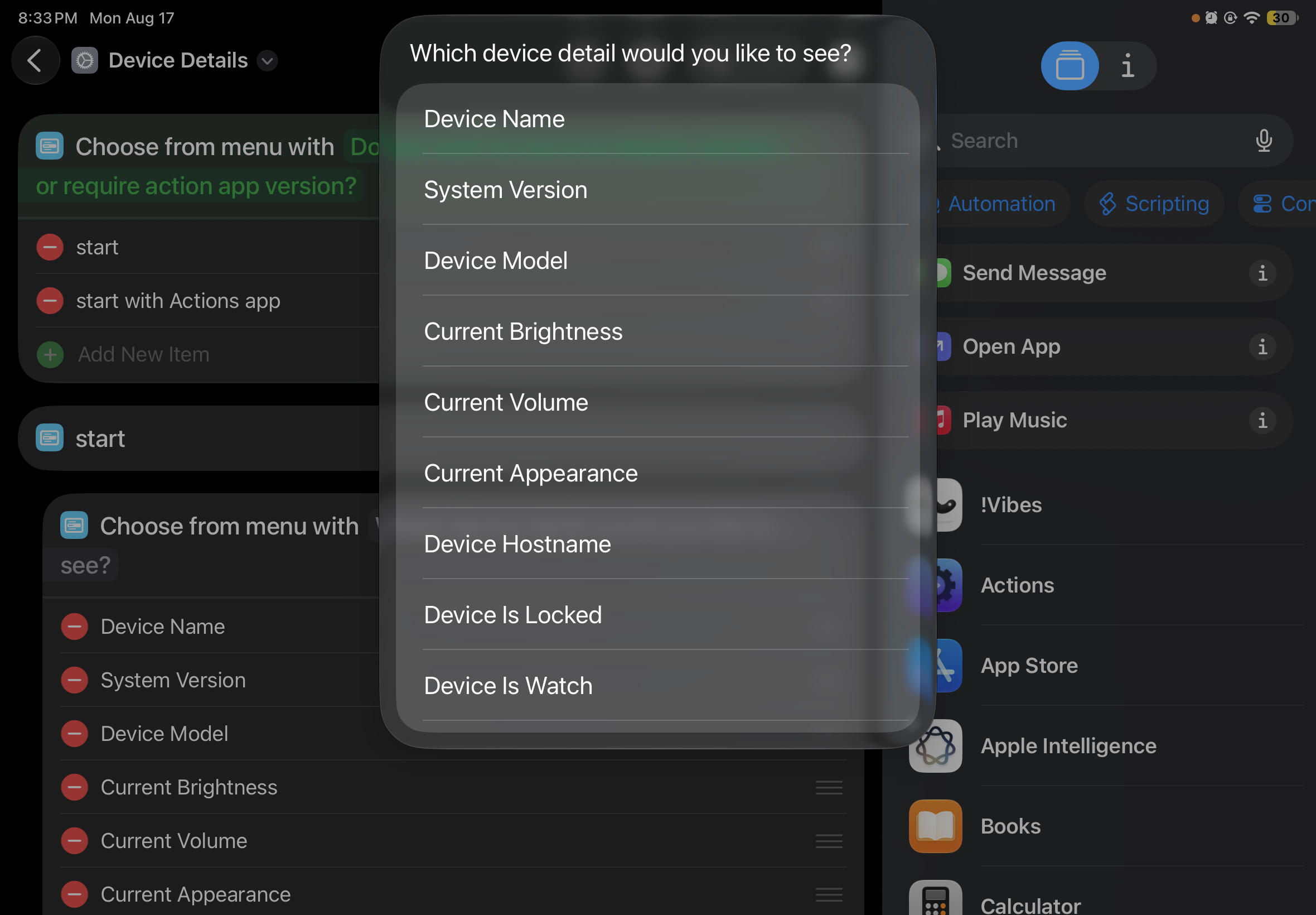The width and height of the screenshot is (1316, 915).
Task: Edit the green menu prompt text
Action: click(x=196, y=186)
